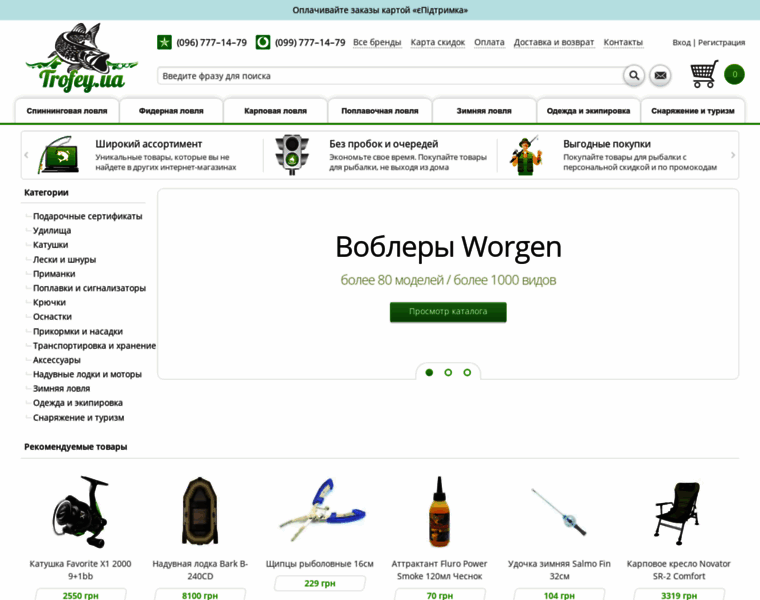
Task: Click the Вход login link
Action: [x=681, y=43]
